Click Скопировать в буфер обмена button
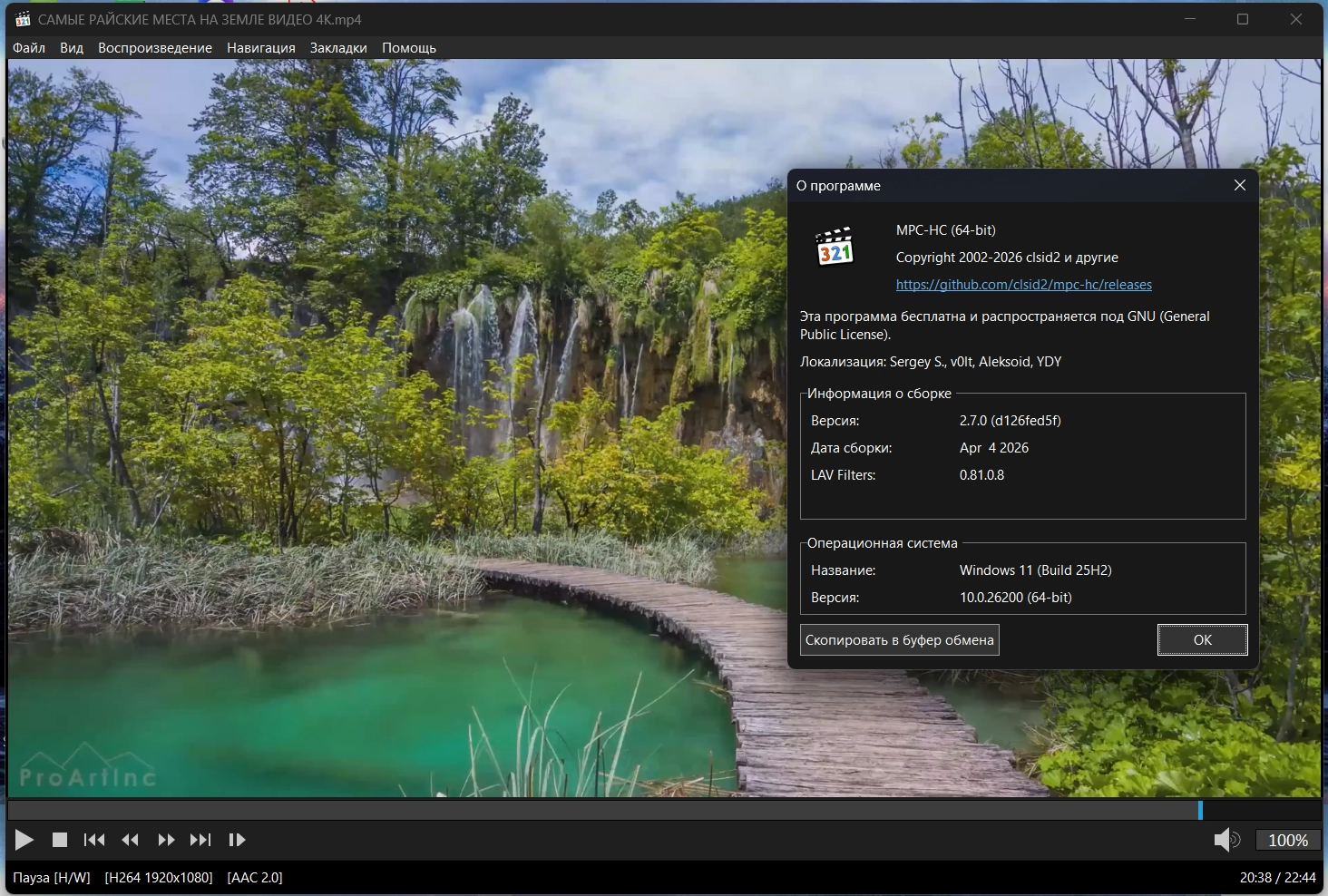 tap(900, 640)
